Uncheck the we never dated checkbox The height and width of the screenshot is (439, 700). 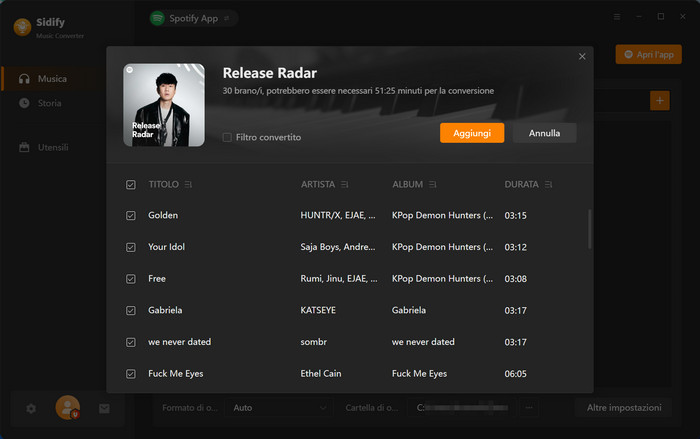click(131, 342)
